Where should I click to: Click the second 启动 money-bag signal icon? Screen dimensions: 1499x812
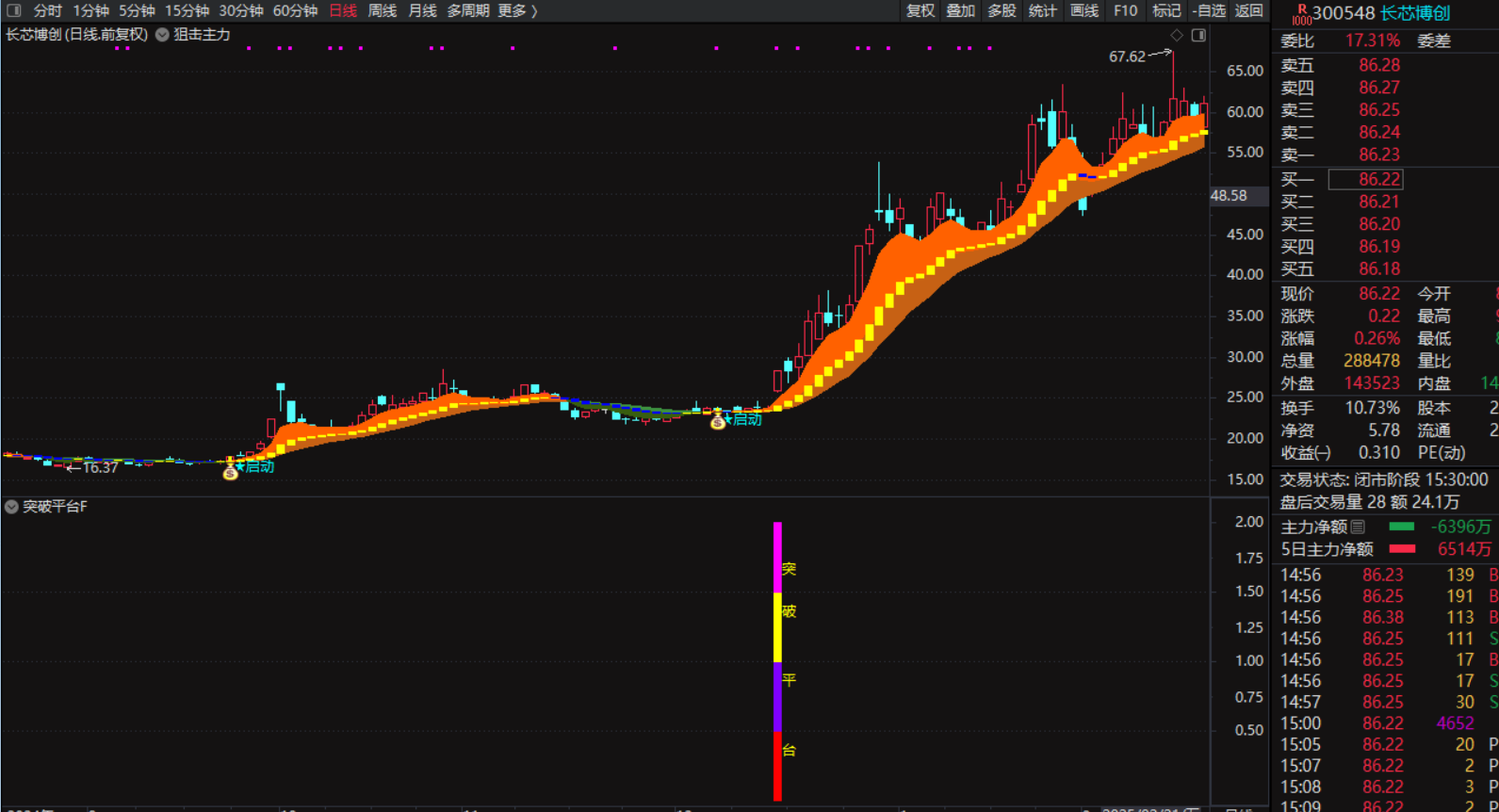718,421
